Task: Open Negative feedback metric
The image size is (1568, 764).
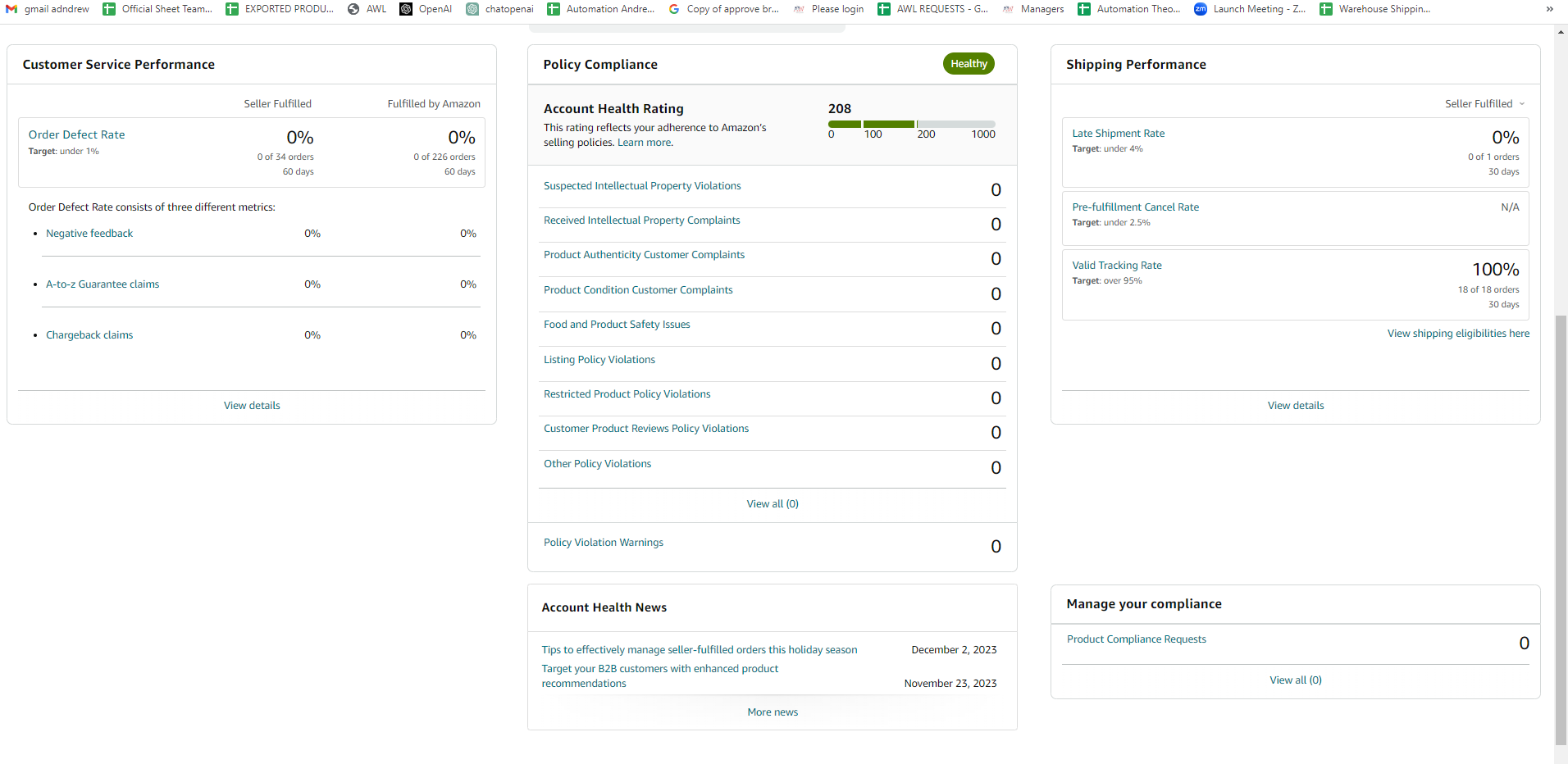Action: [89, 234]
